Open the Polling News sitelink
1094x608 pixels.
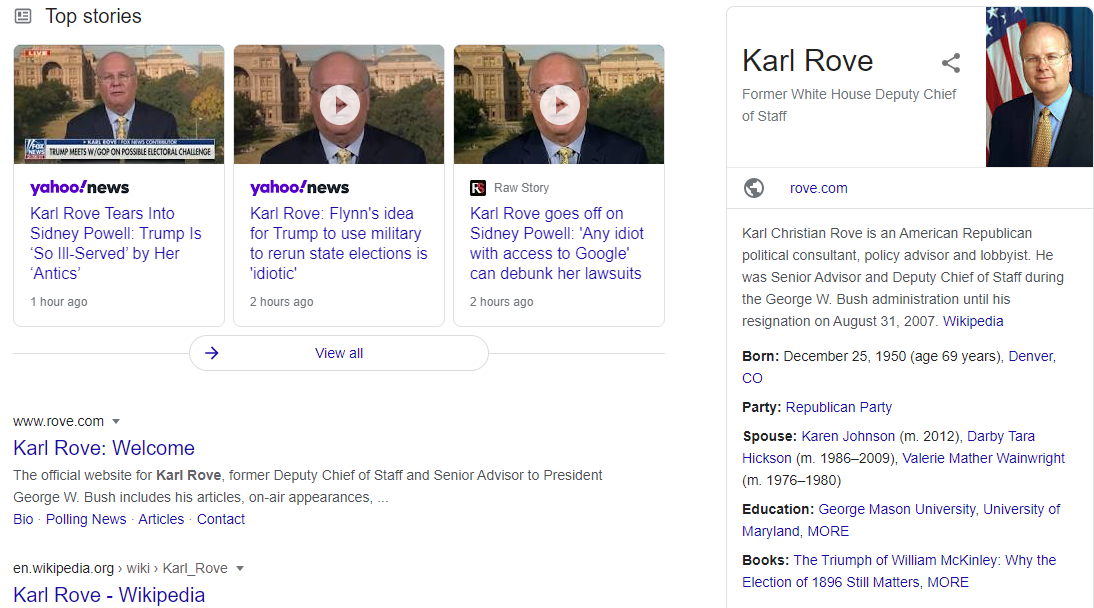[x=86, y=519]
